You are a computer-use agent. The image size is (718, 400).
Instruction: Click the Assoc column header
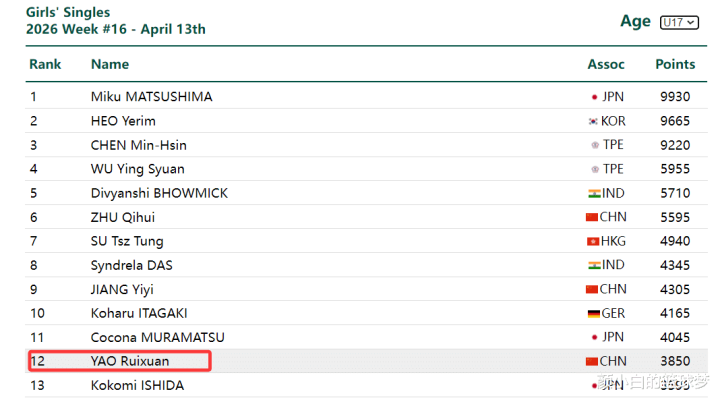point(606,64)
